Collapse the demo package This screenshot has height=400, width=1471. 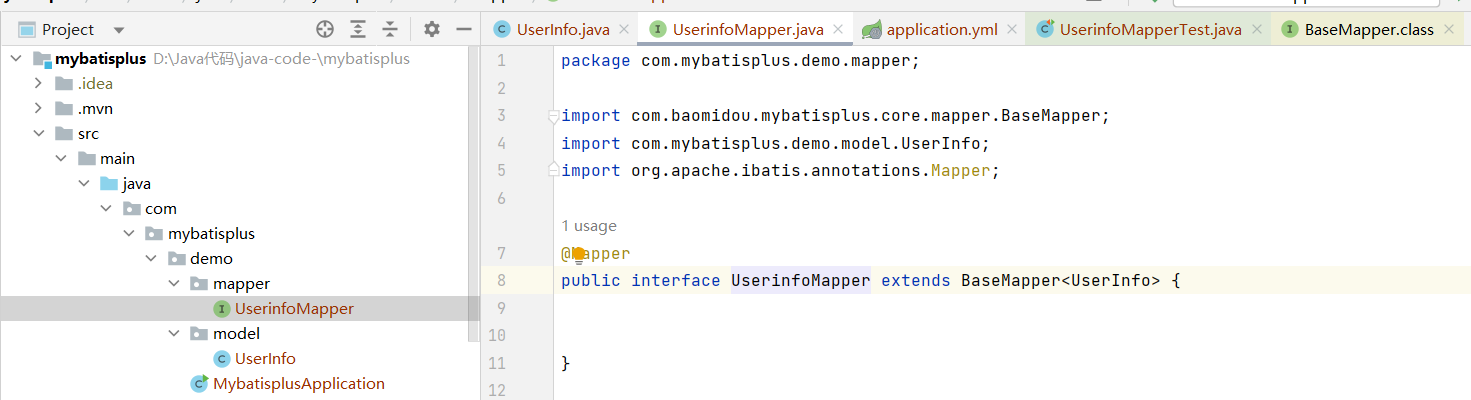point(151,259)
